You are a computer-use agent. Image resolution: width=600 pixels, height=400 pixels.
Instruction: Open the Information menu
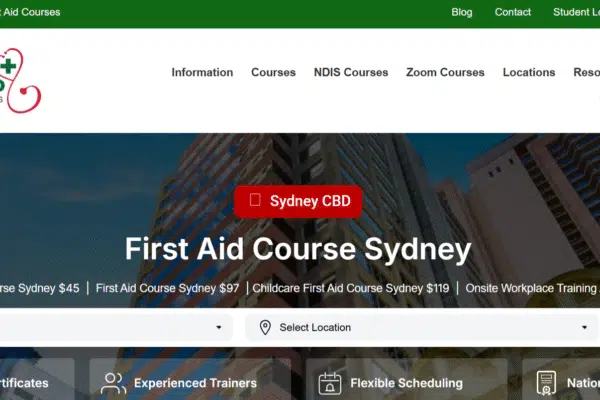point(202,72)
